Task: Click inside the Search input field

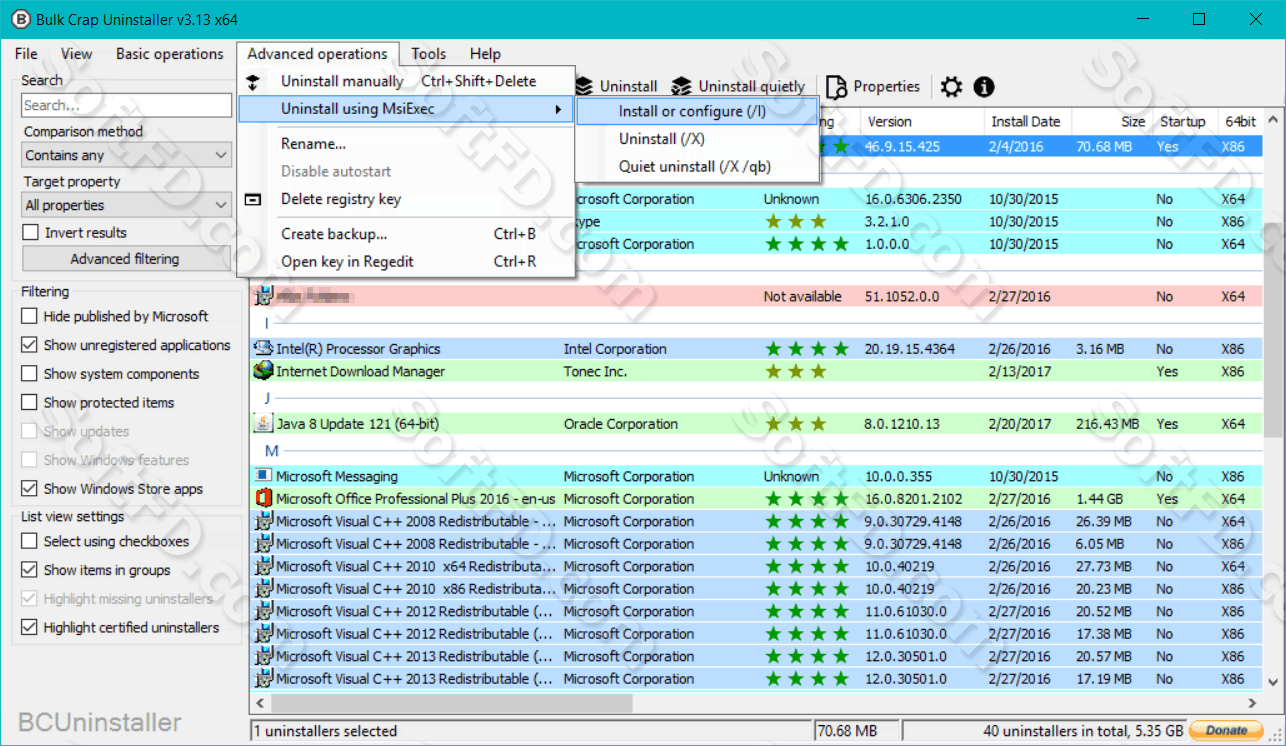Action: [127, 105]
